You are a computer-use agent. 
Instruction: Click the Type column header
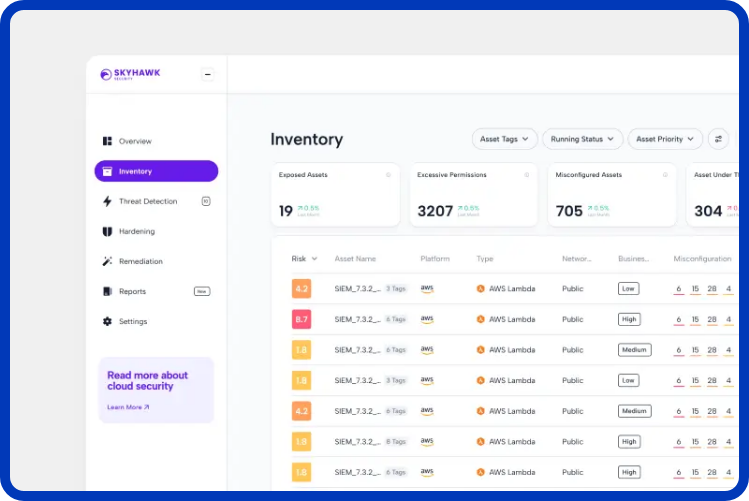484,259
